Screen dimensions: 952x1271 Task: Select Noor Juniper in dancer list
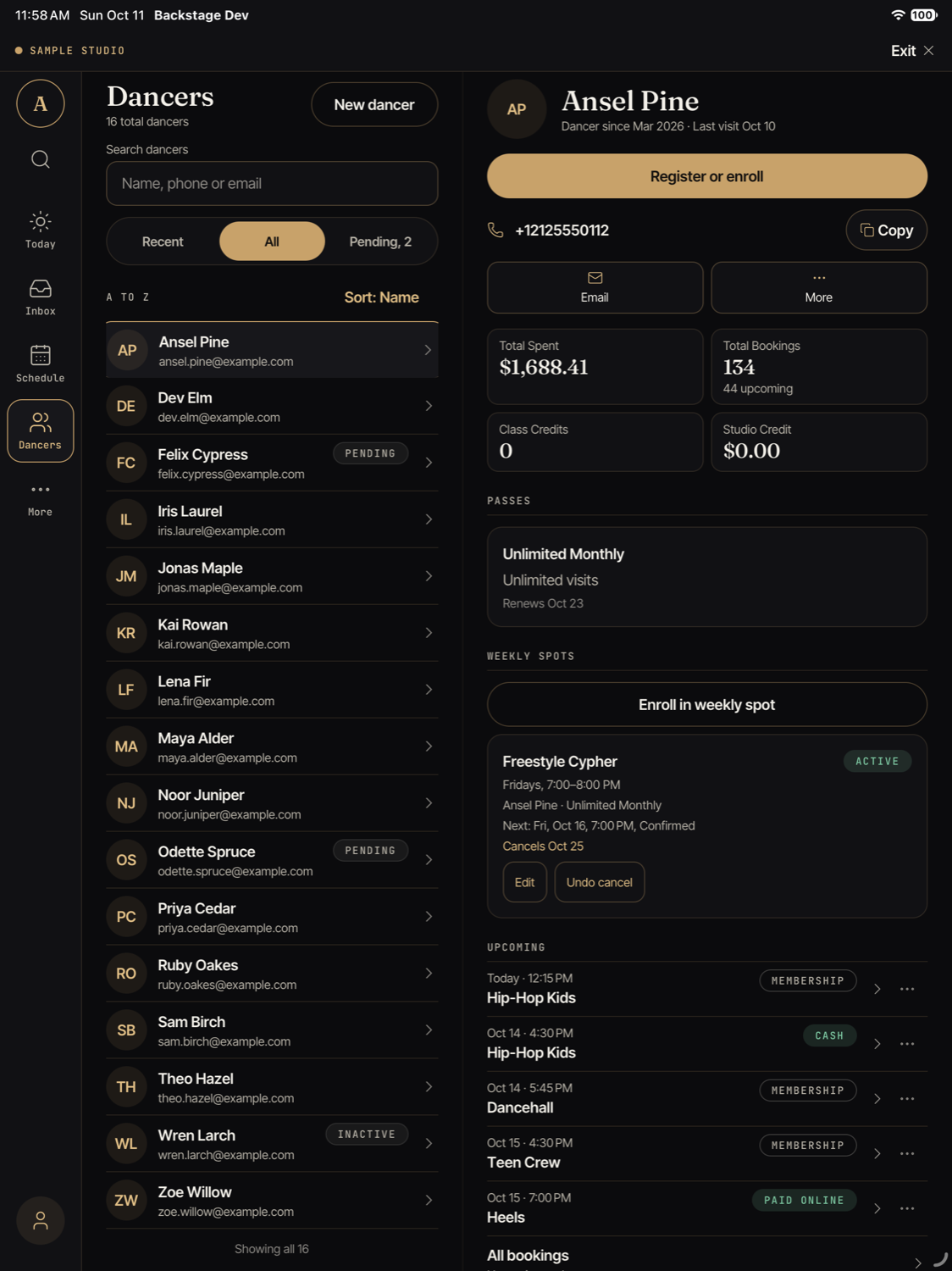[x=272, y=803]
